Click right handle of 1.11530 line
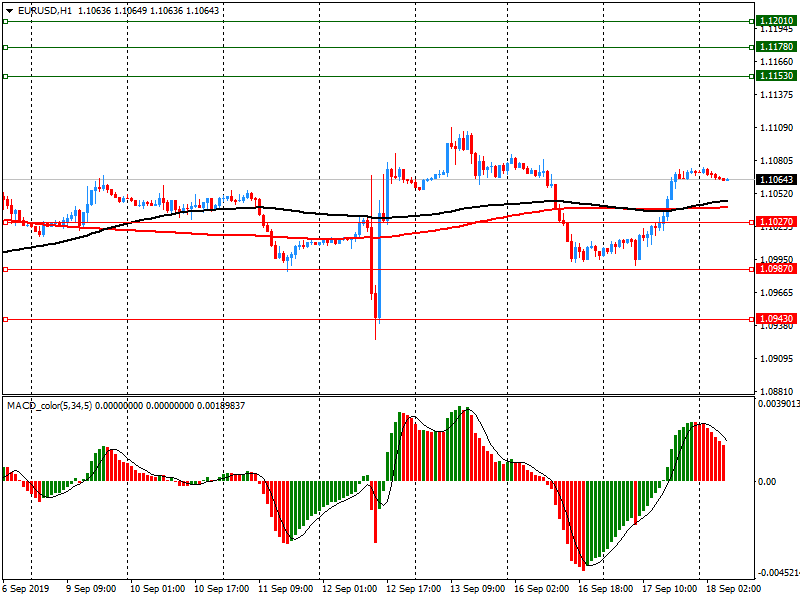The width and height of the screenshot is (800, 600). pos(752,77)
